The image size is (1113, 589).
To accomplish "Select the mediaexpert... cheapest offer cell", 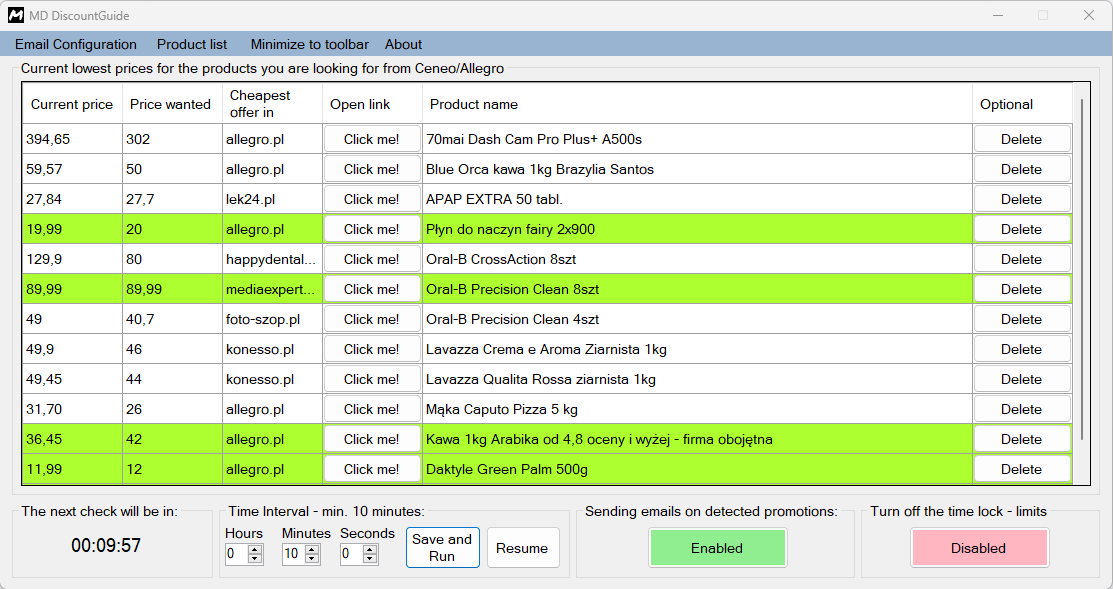I will (x=273, y=289).
